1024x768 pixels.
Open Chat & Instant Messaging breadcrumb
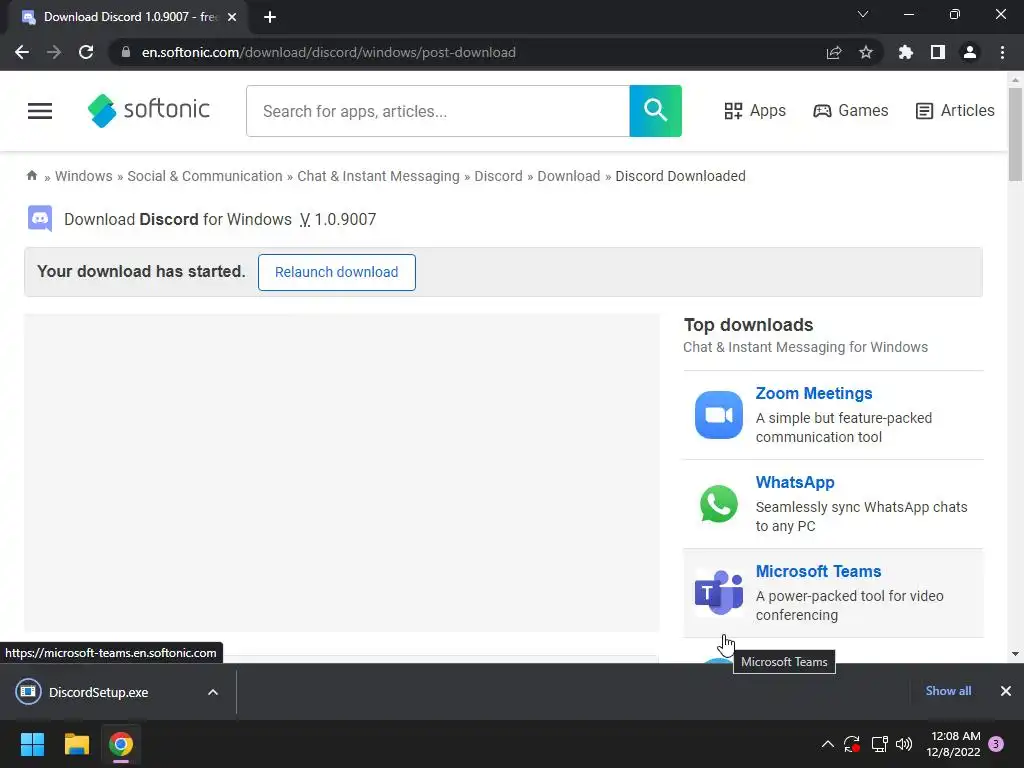[x=378, y=176]
